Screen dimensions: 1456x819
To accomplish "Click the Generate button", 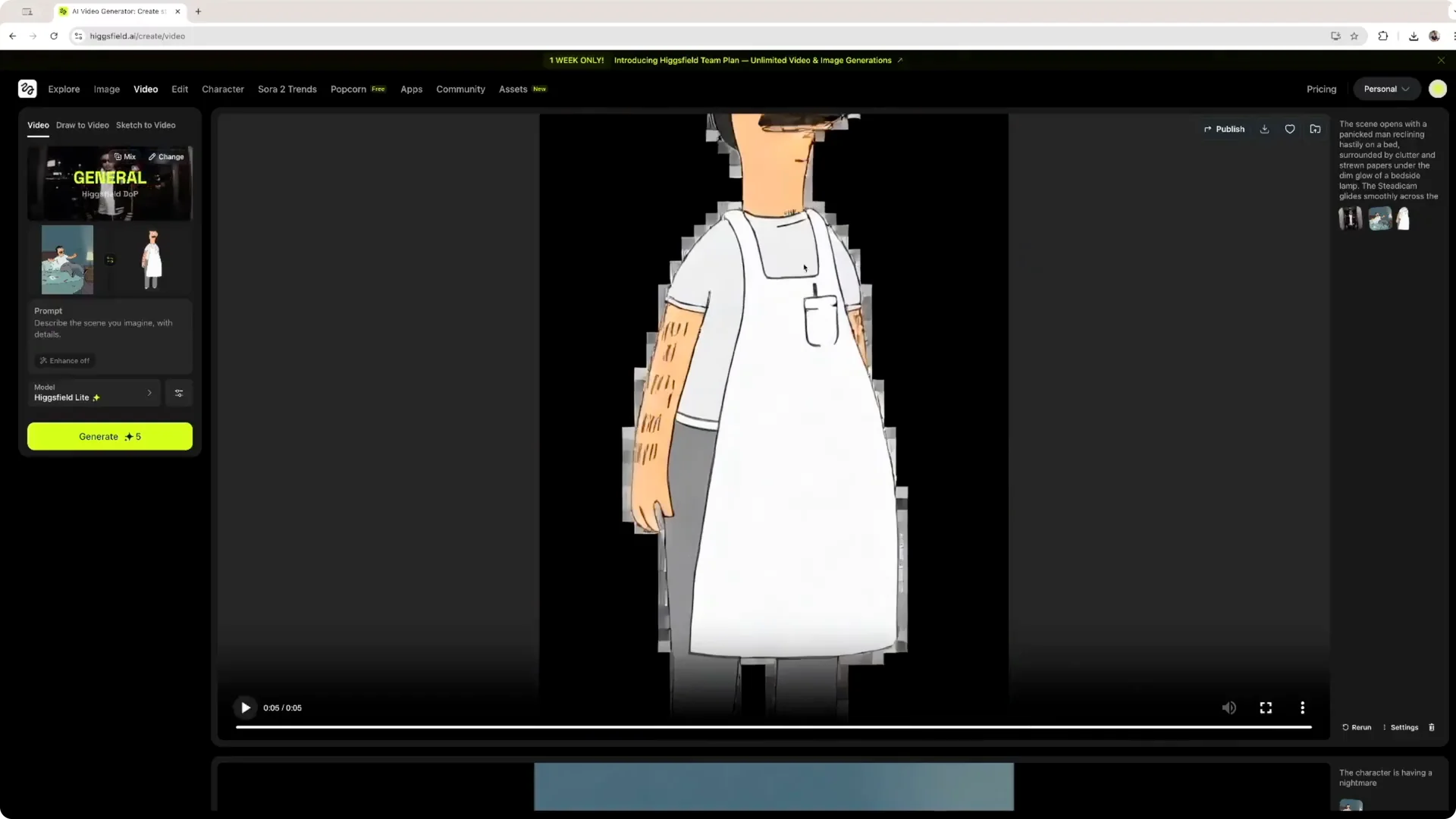I will click(x=109, y=436).
